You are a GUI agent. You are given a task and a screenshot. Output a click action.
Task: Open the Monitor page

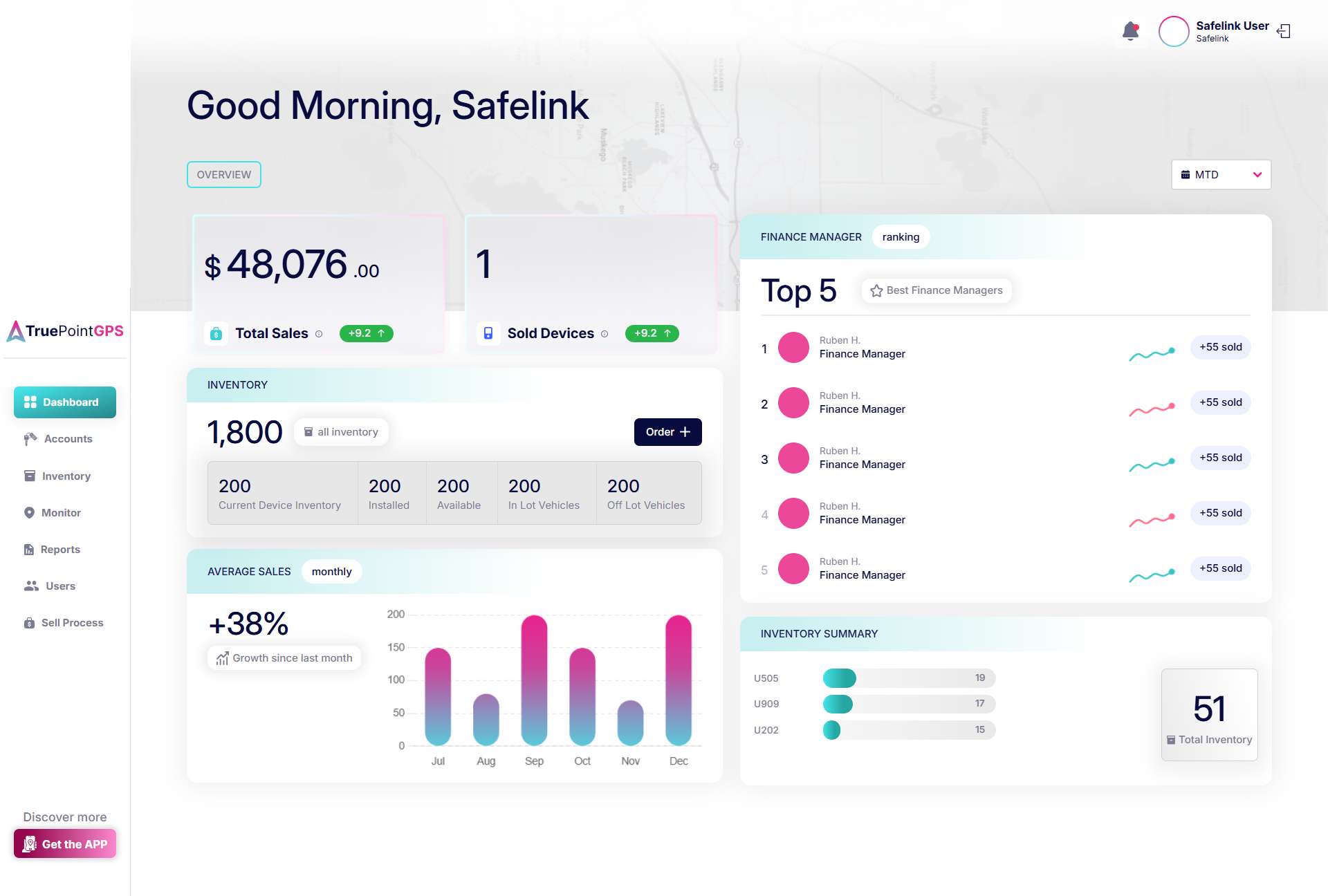click(62, 512)
